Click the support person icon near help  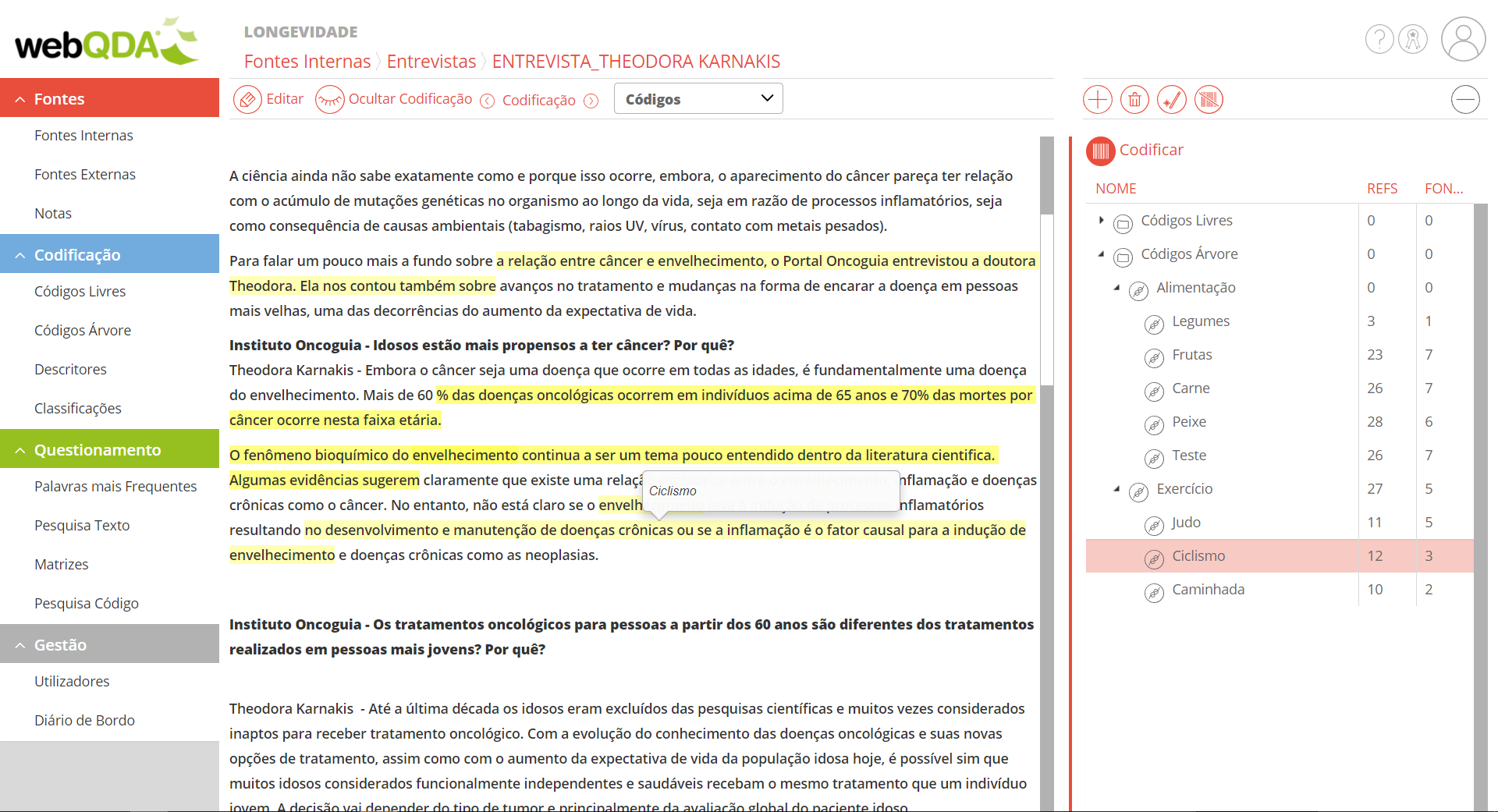(x=1413, y=39)
